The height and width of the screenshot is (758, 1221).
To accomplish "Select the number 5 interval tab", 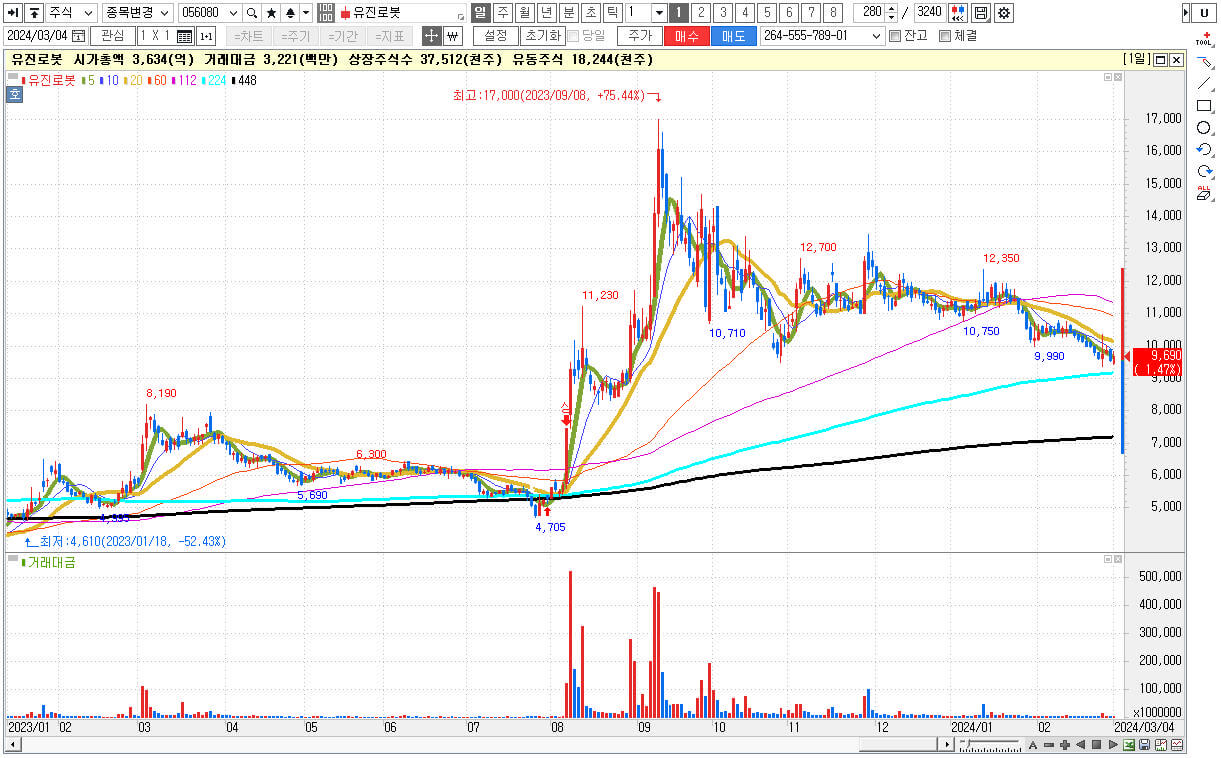I will (x=766, y=13).
